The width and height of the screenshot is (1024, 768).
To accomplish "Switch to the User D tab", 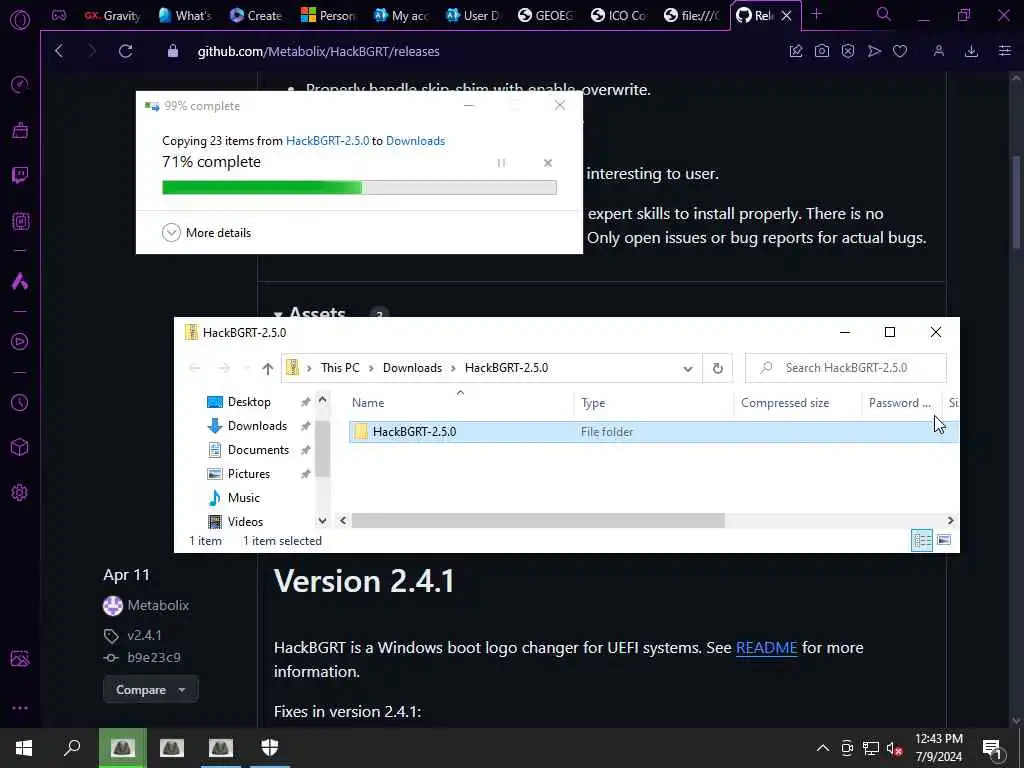I will [474, 16].
